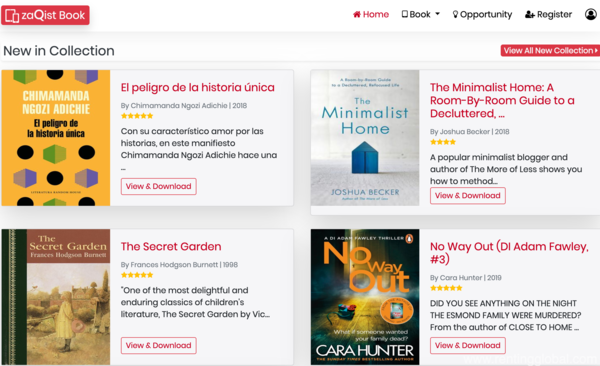
Task: Open The Minimalist Home title link
Action: point(502,100)
